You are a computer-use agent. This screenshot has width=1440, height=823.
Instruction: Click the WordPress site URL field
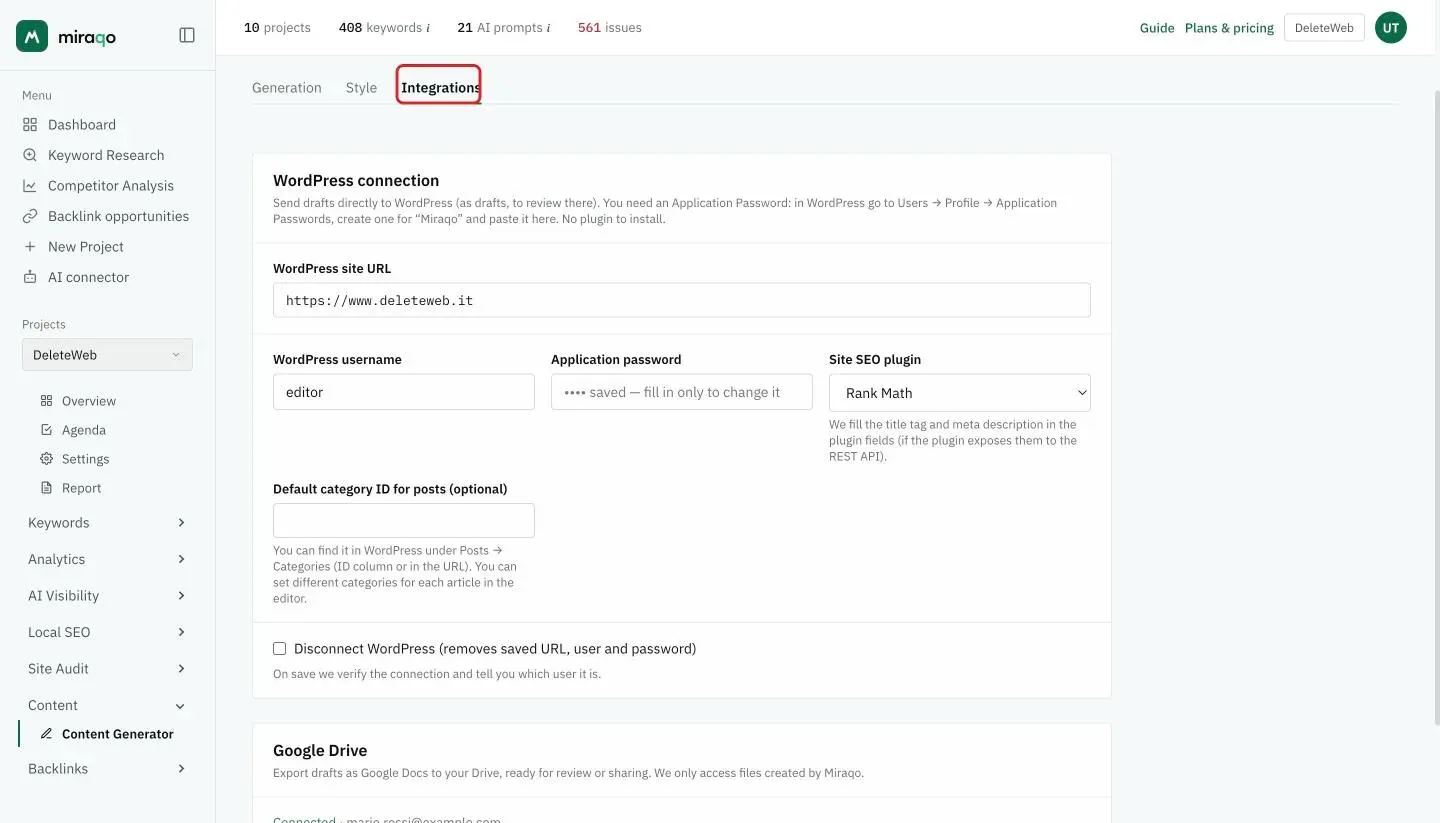(682, 300)
